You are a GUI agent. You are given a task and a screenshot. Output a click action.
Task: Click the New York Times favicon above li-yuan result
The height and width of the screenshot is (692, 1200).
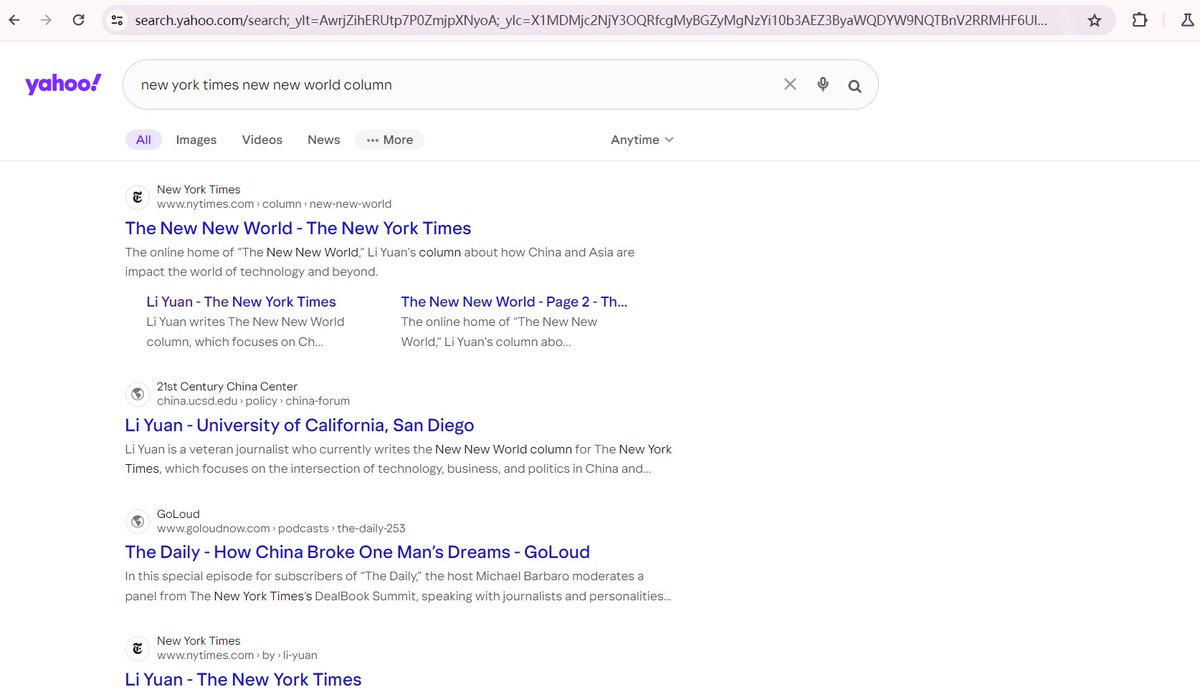click(137, 648)
